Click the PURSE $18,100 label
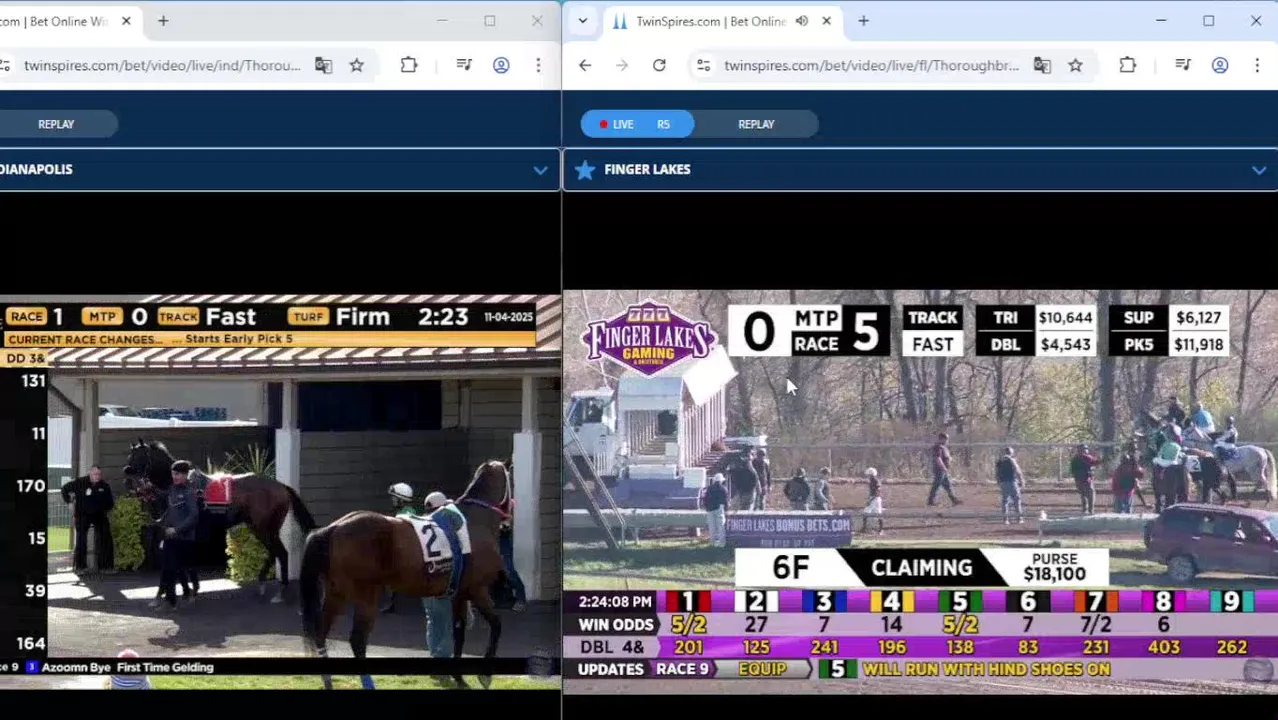The image size is (1278, 720). point(1054,567)
